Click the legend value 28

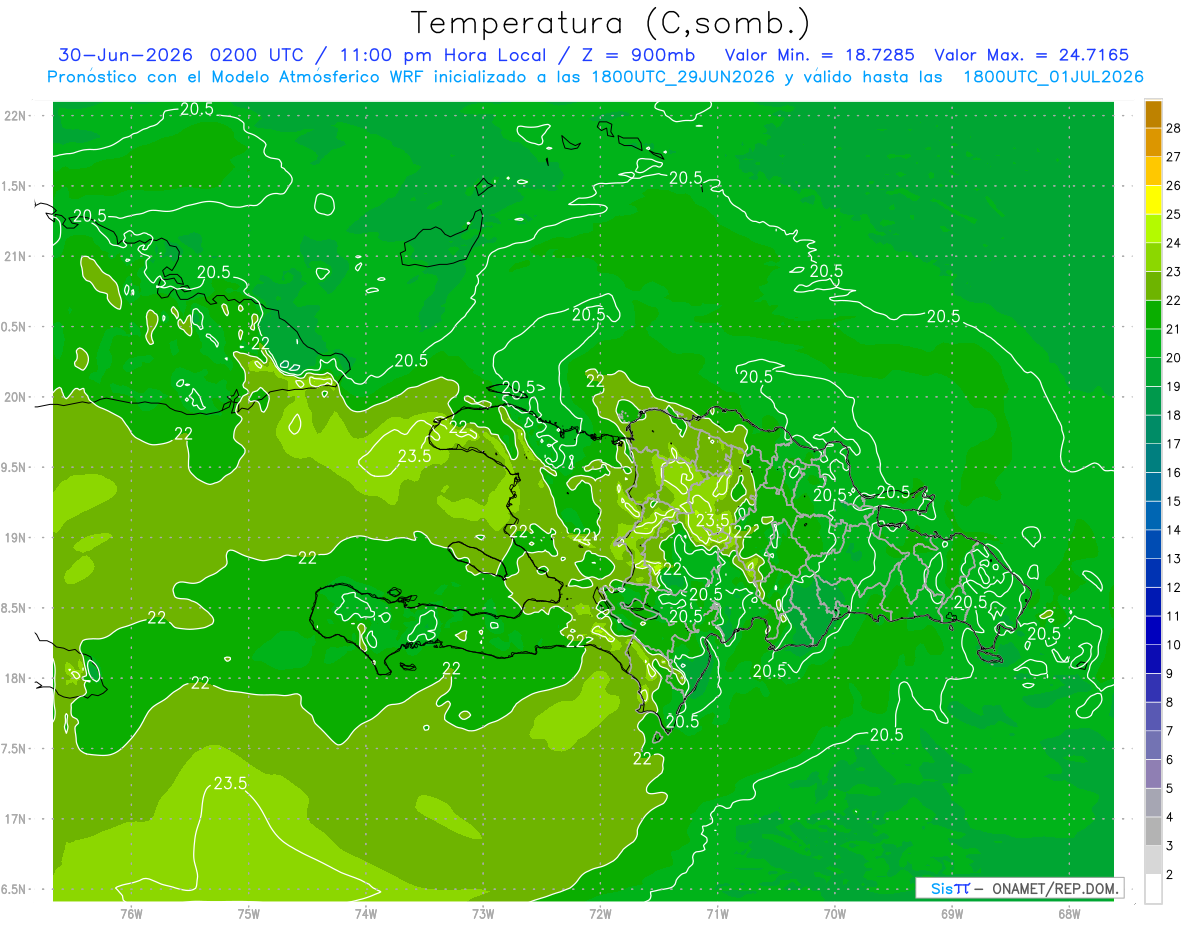[1174, 128]
